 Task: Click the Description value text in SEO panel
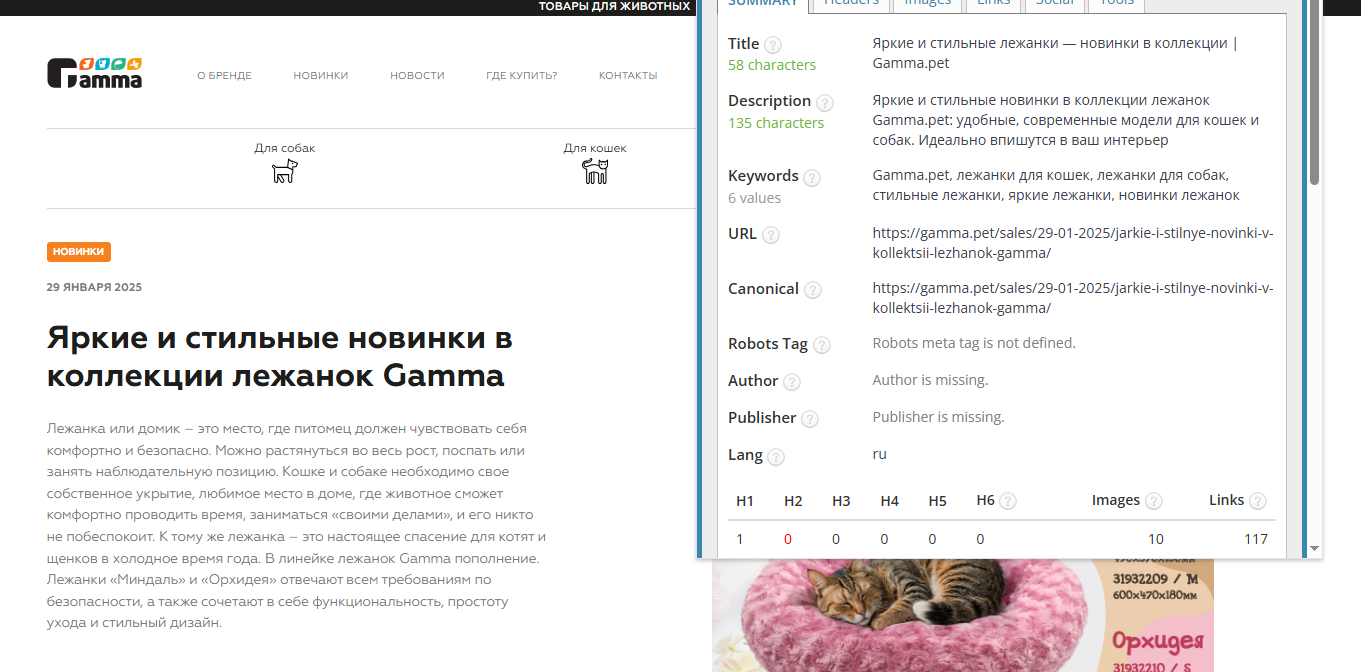[1066, 120]
